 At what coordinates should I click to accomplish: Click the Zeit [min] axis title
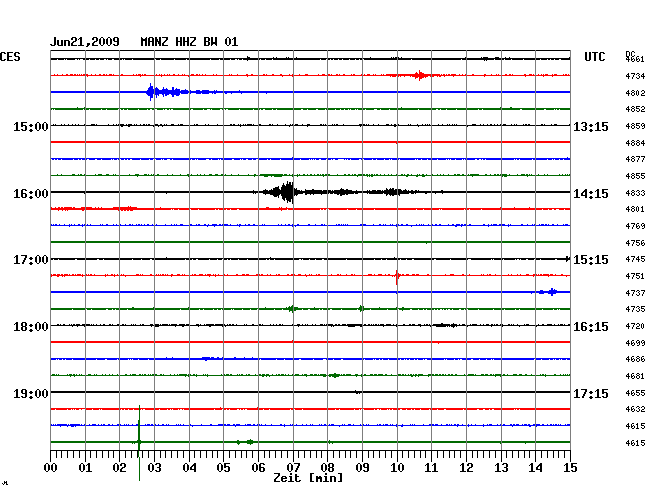[x=308, y=479]
